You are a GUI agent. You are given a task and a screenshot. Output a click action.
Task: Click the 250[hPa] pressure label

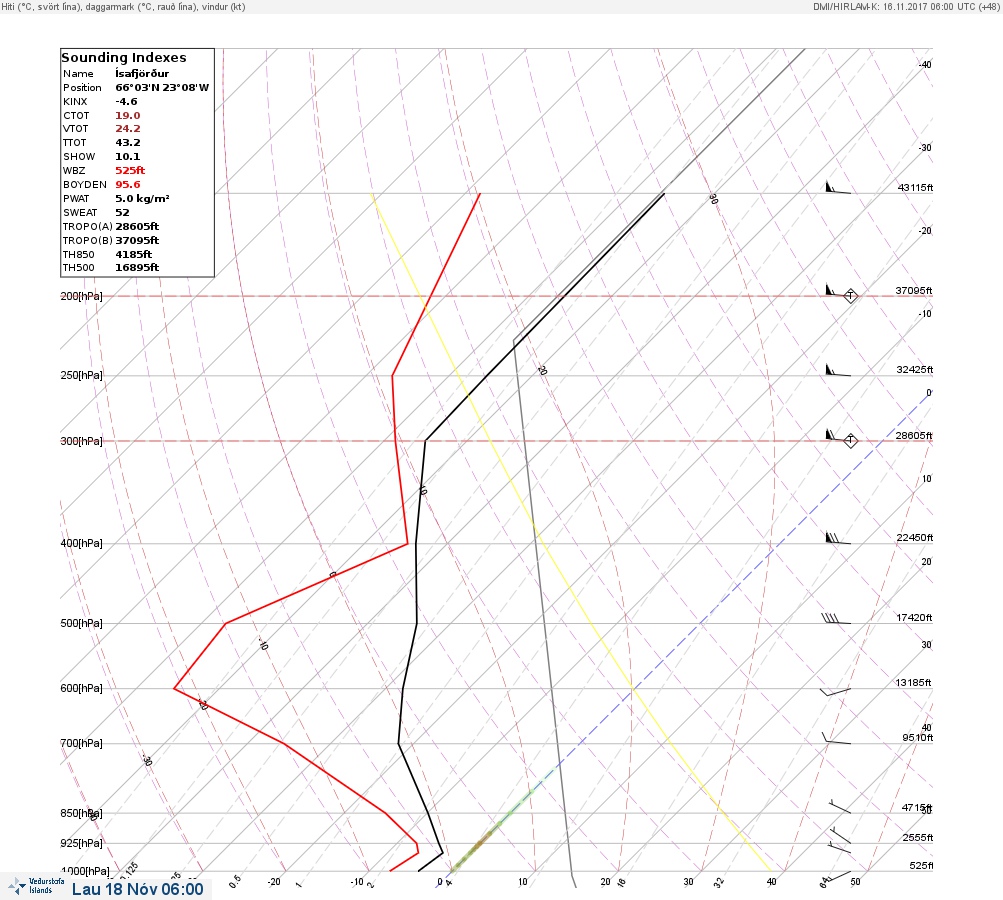(81, 375)
